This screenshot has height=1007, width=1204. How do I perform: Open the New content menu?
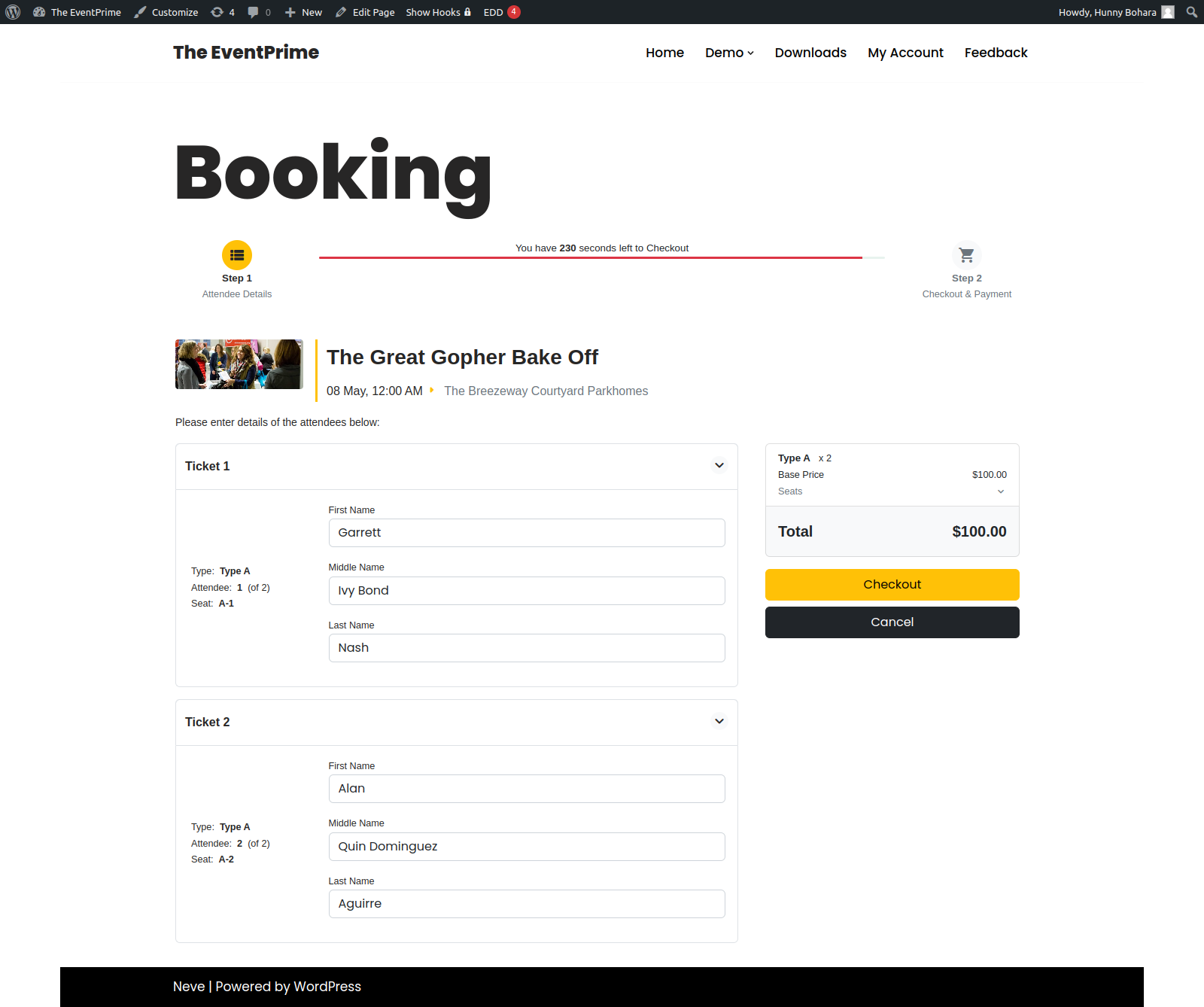point(303,12)
